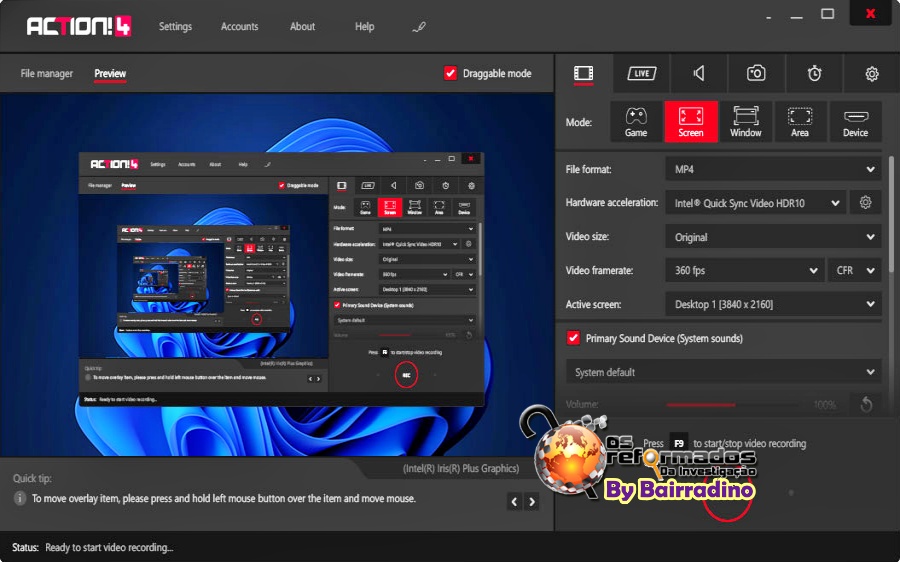900x562 pixels.
Task: Click the Mode label
Action: pos(579,122)
